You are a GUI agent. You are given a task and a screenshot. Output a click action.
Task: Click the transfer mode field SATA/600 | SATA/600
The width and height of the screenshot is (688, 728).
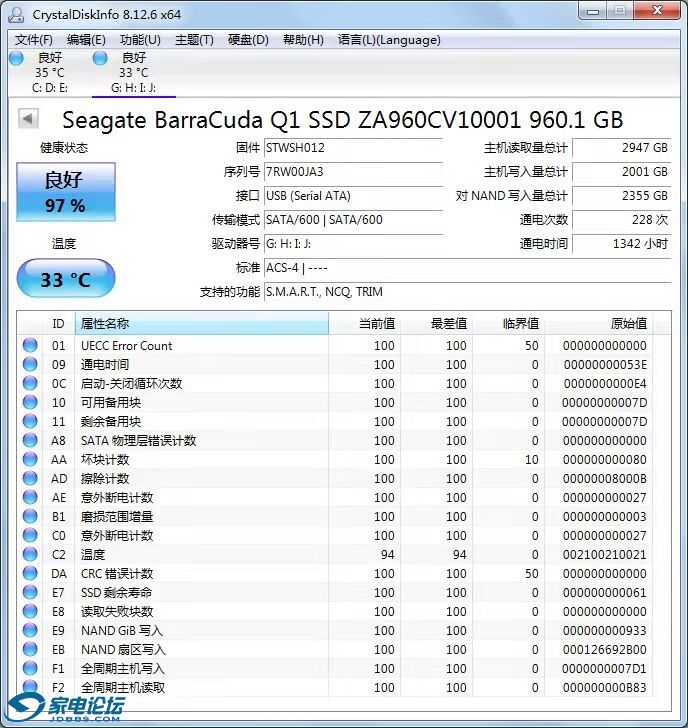(353, 220)
